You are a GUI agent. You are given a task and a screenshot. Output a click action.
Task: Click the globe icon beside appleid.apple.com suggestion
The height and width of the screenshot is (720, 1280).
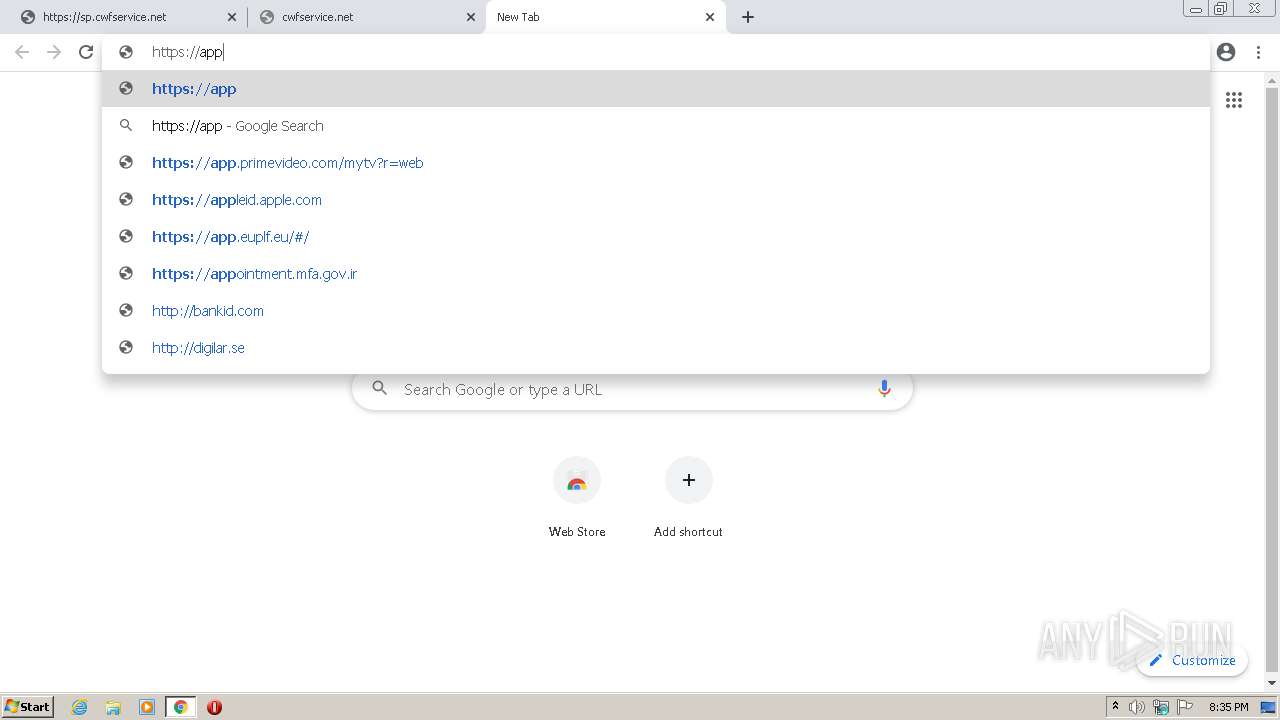(x=126, y=199)
